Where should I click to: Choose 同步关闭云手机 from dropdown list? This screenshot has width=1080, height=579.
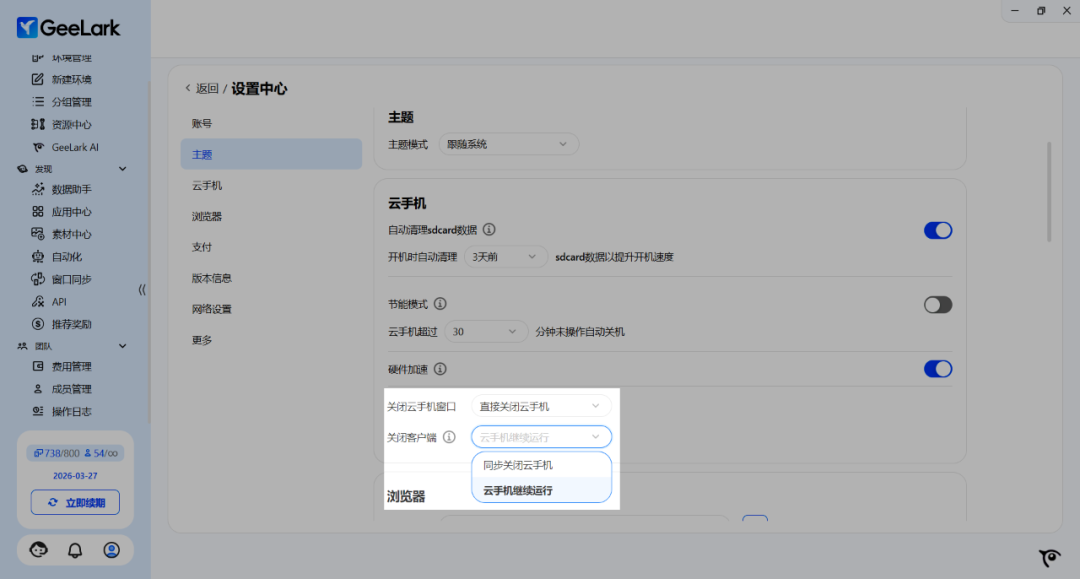click(x=541, y=465)
